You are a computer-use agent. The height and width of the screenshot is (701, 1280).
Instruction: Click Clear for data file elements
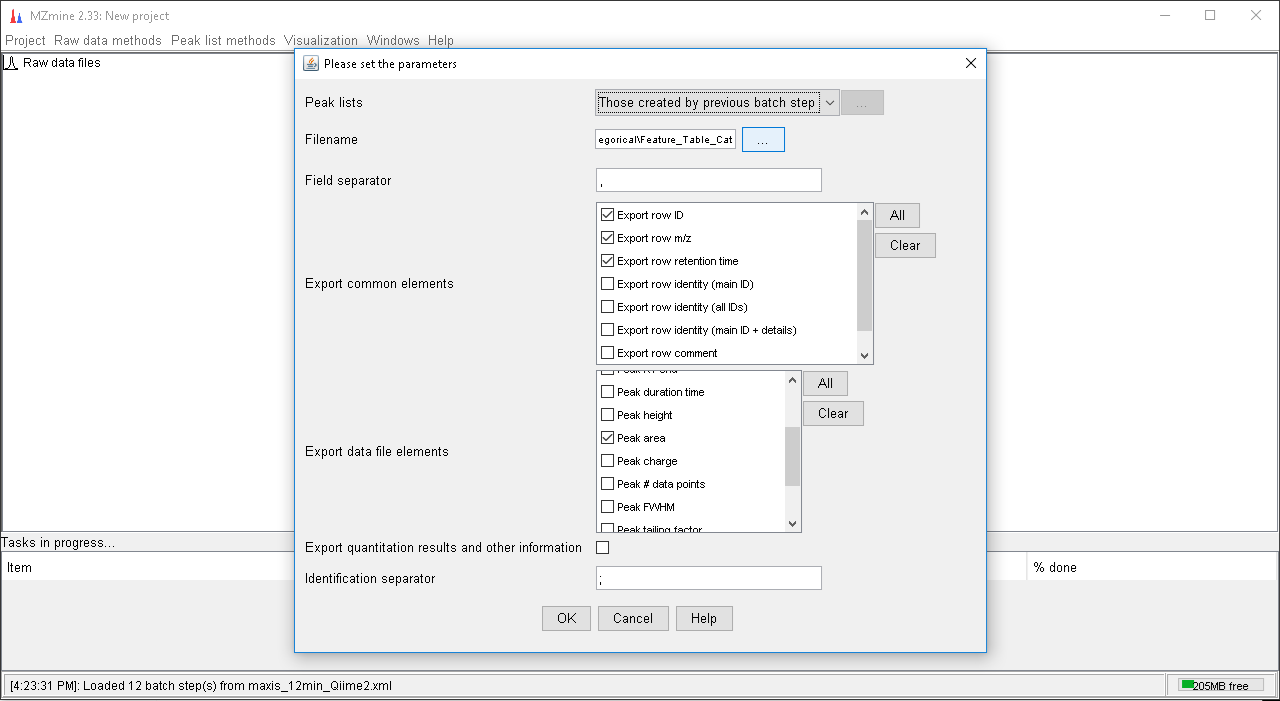point(833,413)
